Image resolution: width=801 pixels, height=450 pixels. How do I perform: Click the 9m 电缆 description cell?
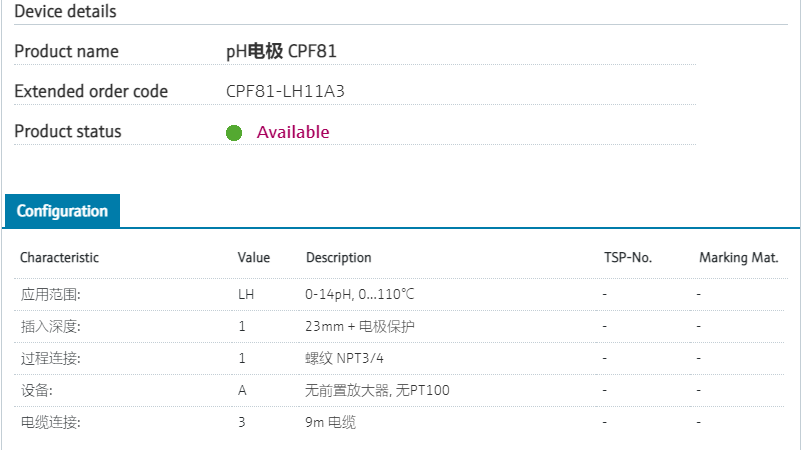click(330, 422)
